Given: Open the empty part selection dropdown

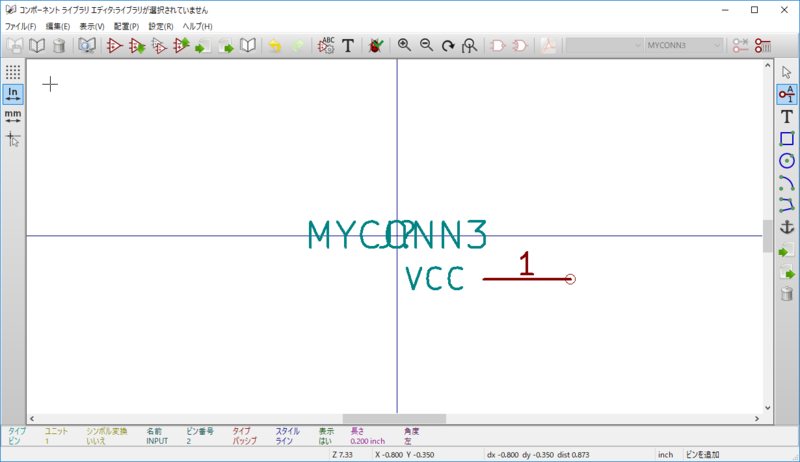Looking at the screenshot, I should click(x=604, y=45).
